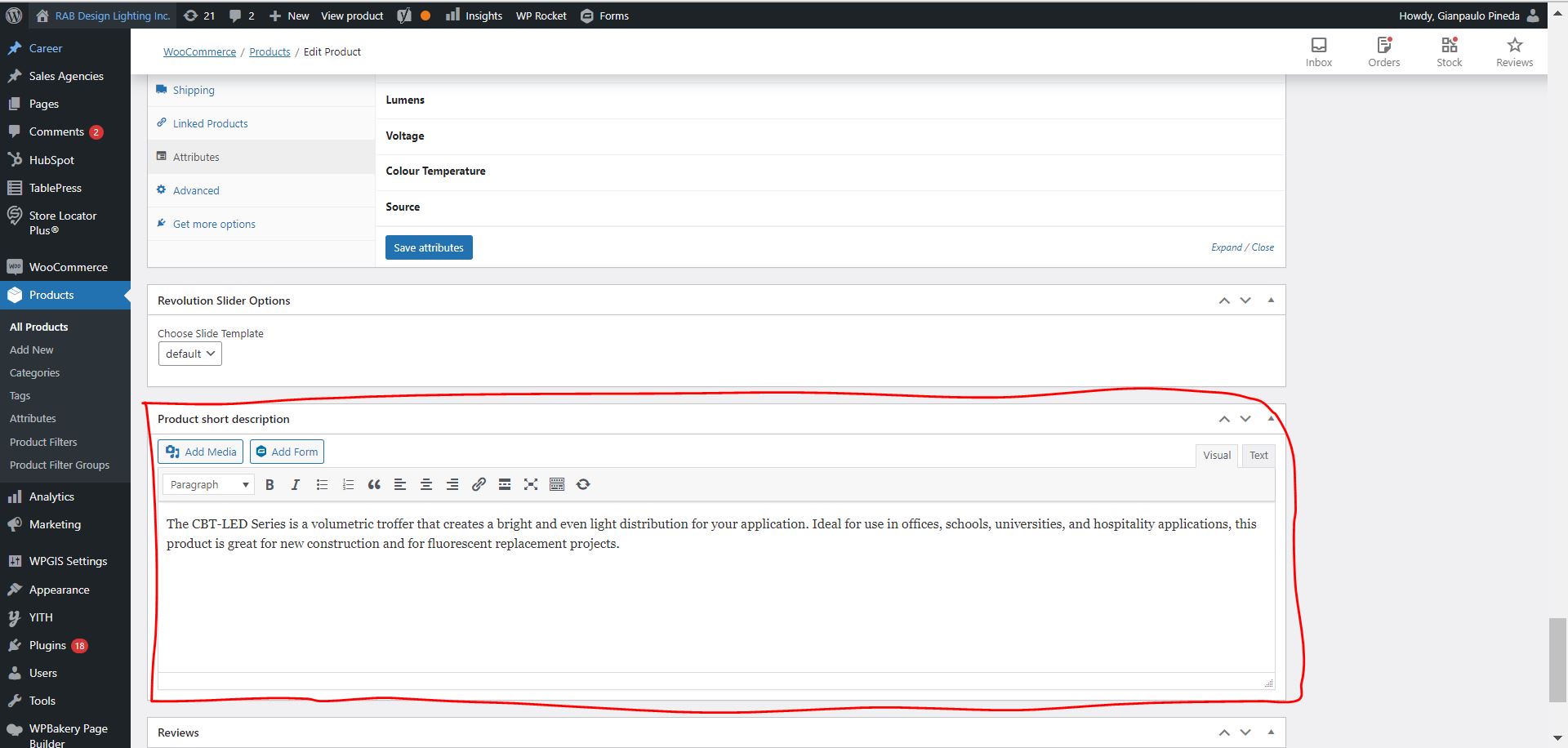Open the Stock activity panel
The height and width of the screenshot is (748, 1568).
(x=1449, y=51)
